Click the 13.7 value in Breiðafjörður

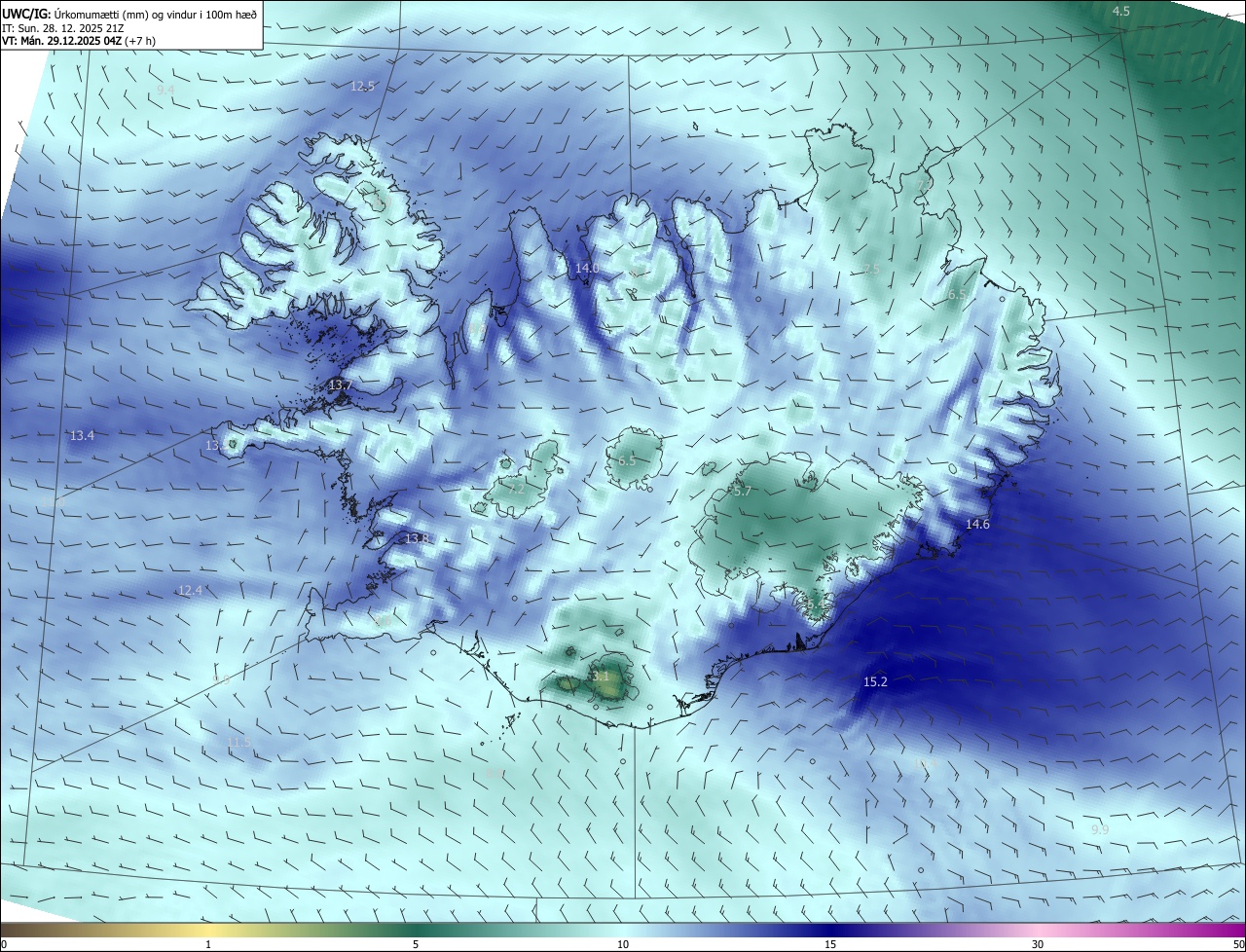[x=340, y=385]
